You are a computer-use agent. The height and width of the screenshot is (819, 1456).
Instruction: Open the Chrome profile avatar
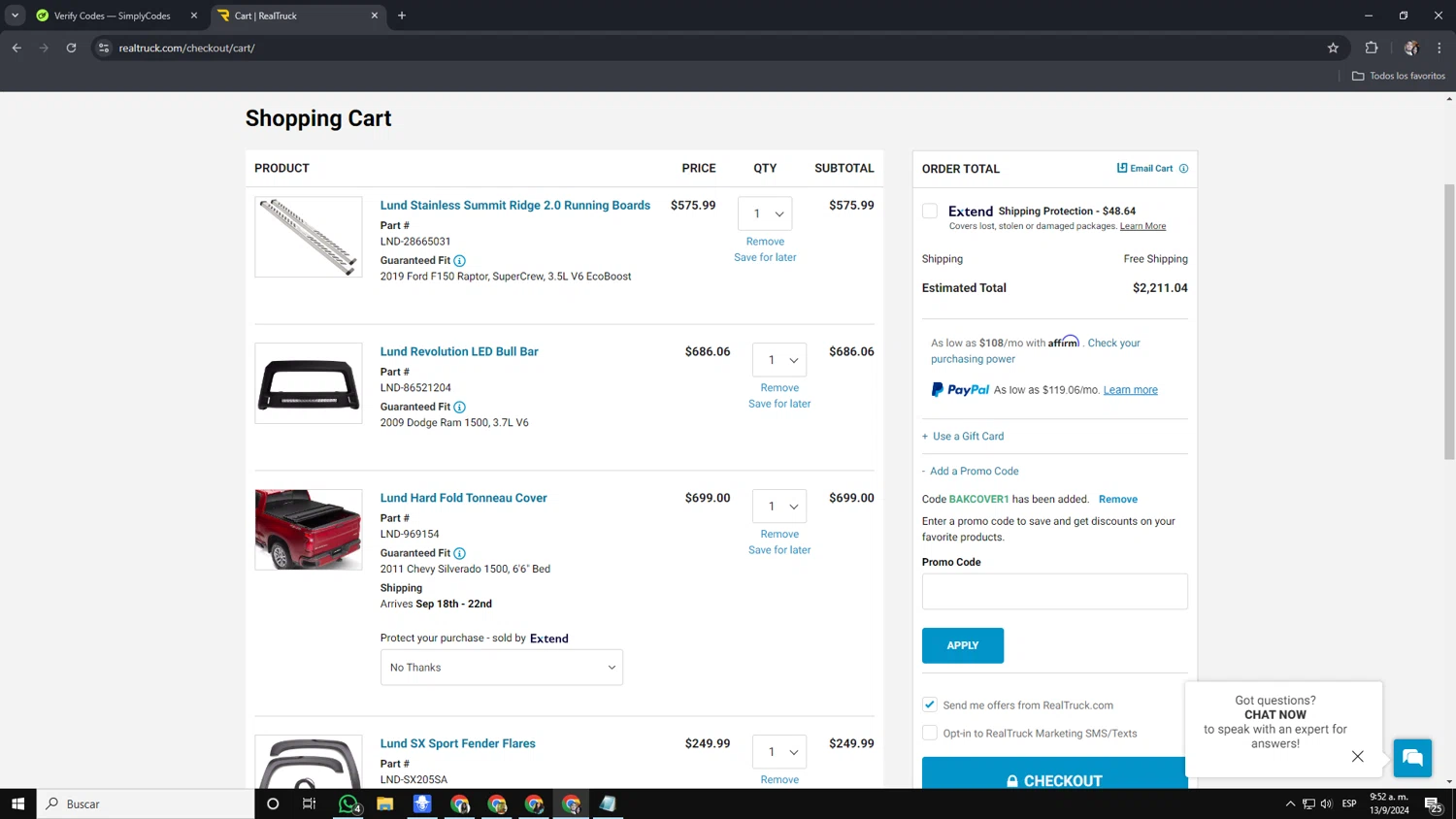(1411, 48)
